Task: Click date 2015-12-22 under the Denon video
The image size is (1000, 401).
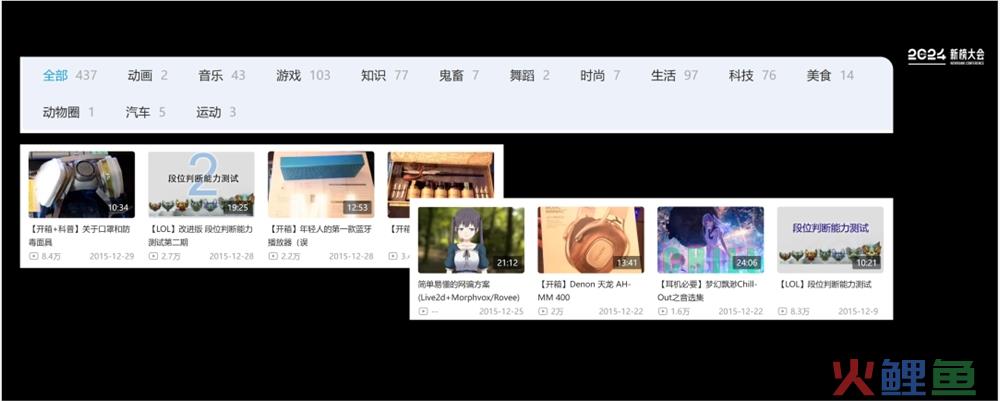Action: click(621, 312)
